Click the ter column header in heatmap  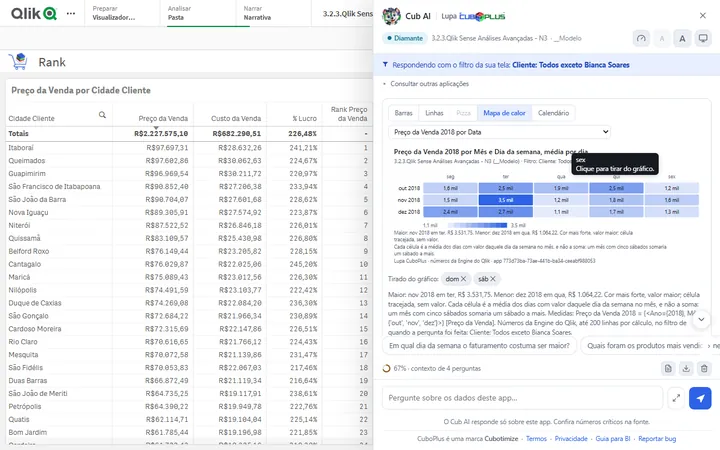click(x=506, y=176)
